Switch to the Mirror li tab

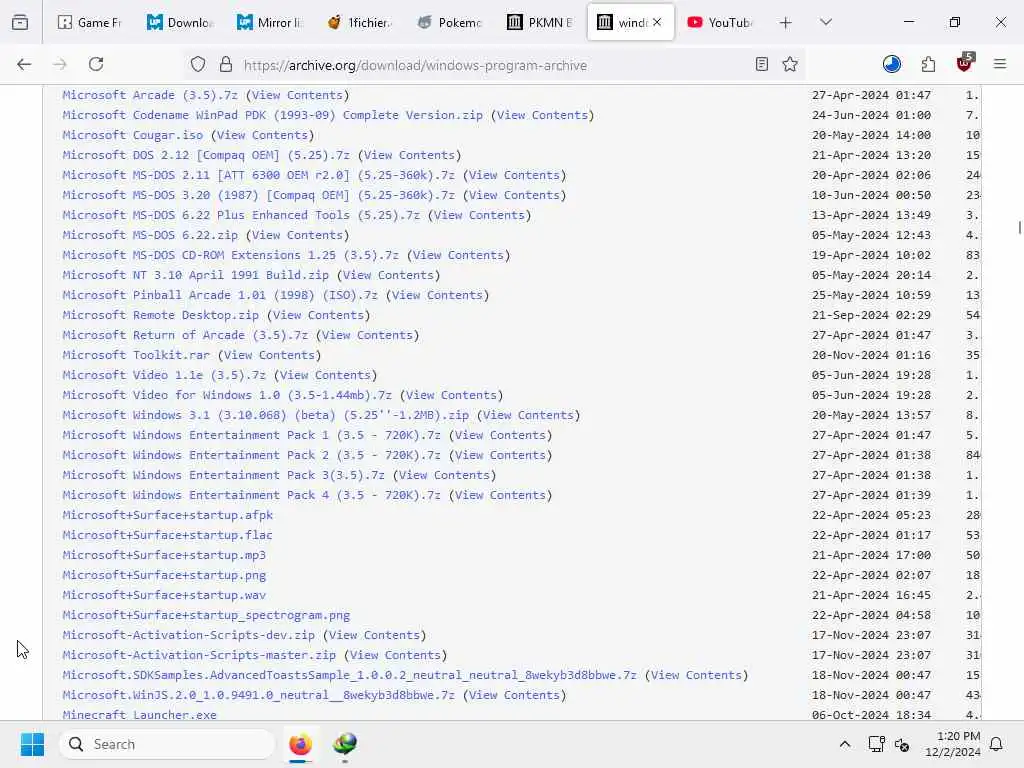click(270, 22)
